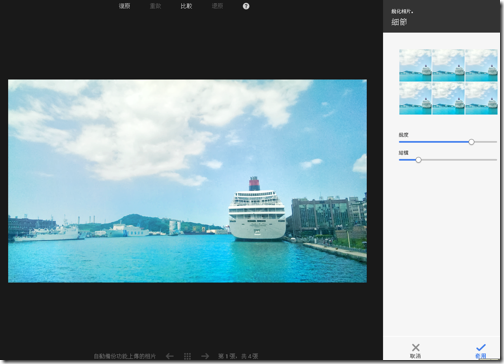Select the bottom-left detail preset thumbnail
This screenshot has width=504, height=364.
pos(415,99)
